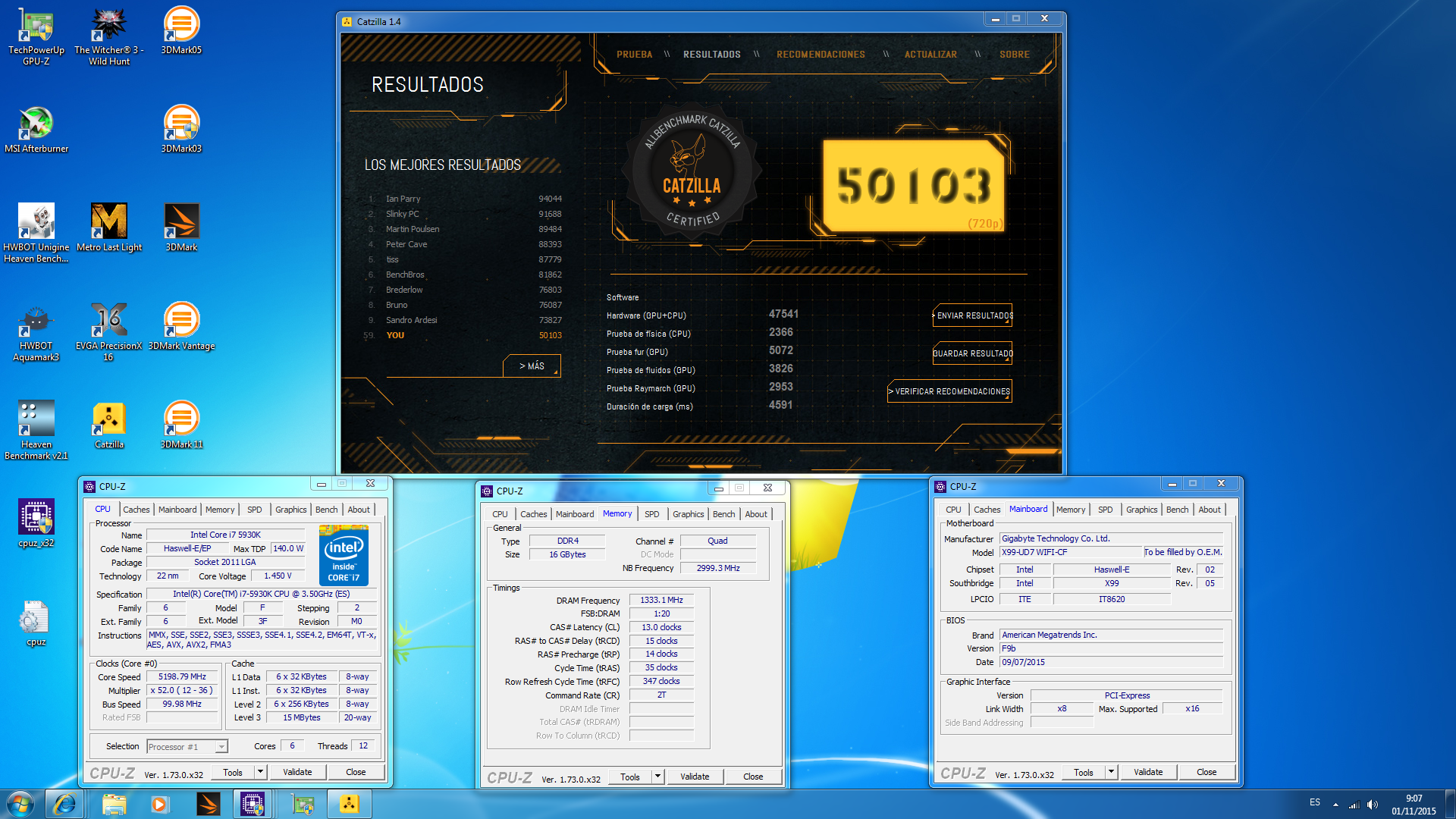Viewport: 1456px width, 819px height.
Task: Open The Witcher 3 Wild Hunt shortcut
Action: pyautogui.click(x=108, y=36)
